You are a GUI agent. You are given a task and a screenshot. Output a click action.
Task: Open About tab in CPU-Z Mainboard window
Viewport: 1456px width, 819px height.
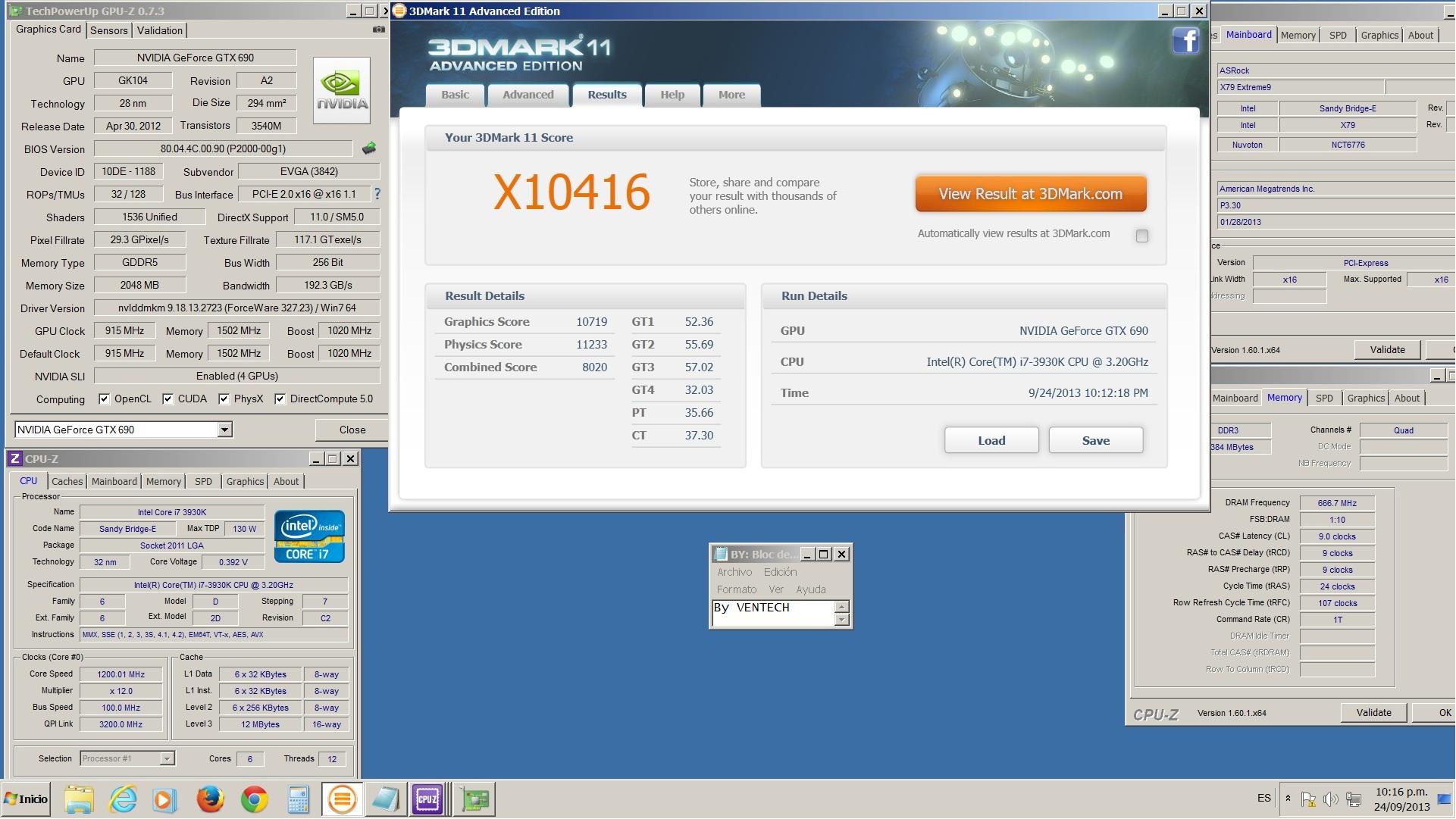click(x=1420, y=35)
